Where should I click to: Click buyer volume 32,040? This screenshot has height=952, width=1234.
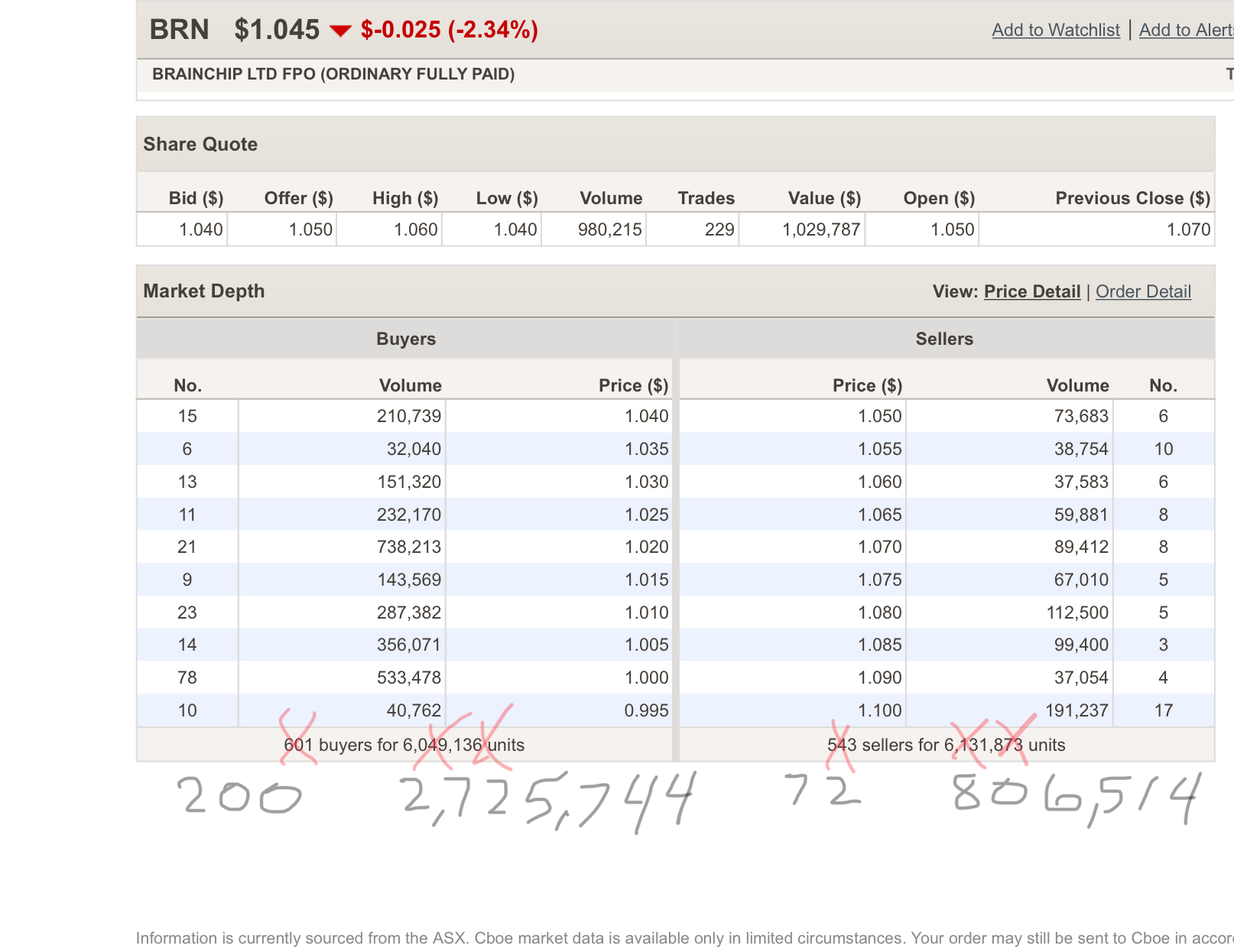414,449
